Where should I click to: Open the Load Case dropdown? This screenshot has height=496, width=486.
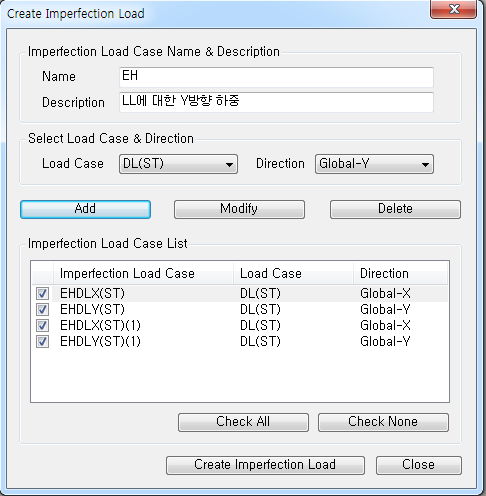pyautogui.click(x=178, y=164)
